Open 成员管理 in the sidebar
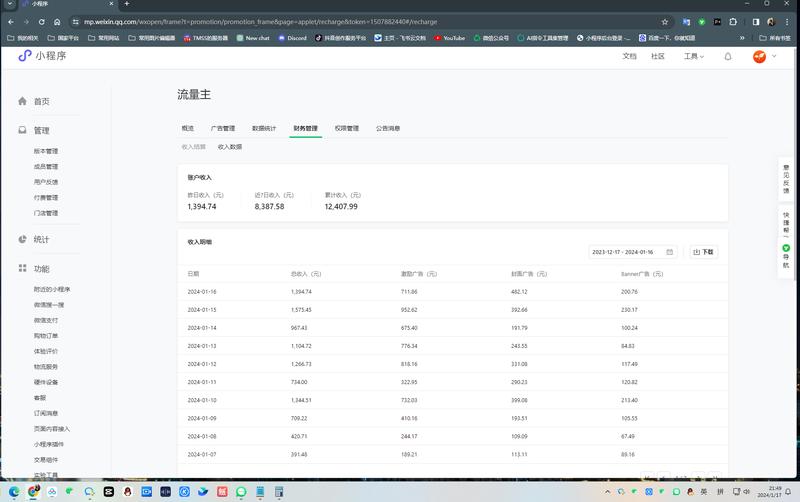 click(46, 166)
